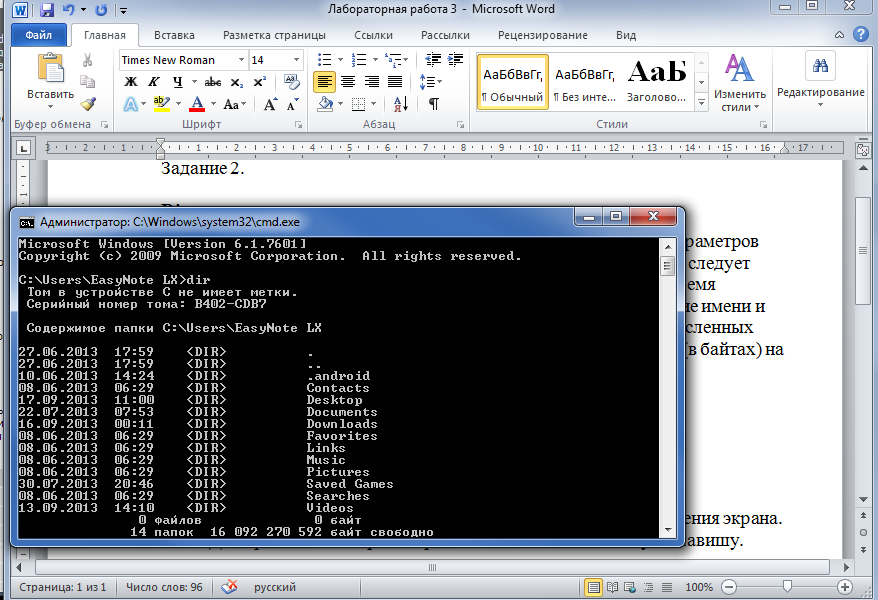Select the Заголово... heading style
Screen dimensions: 878x600
point(656,82)
